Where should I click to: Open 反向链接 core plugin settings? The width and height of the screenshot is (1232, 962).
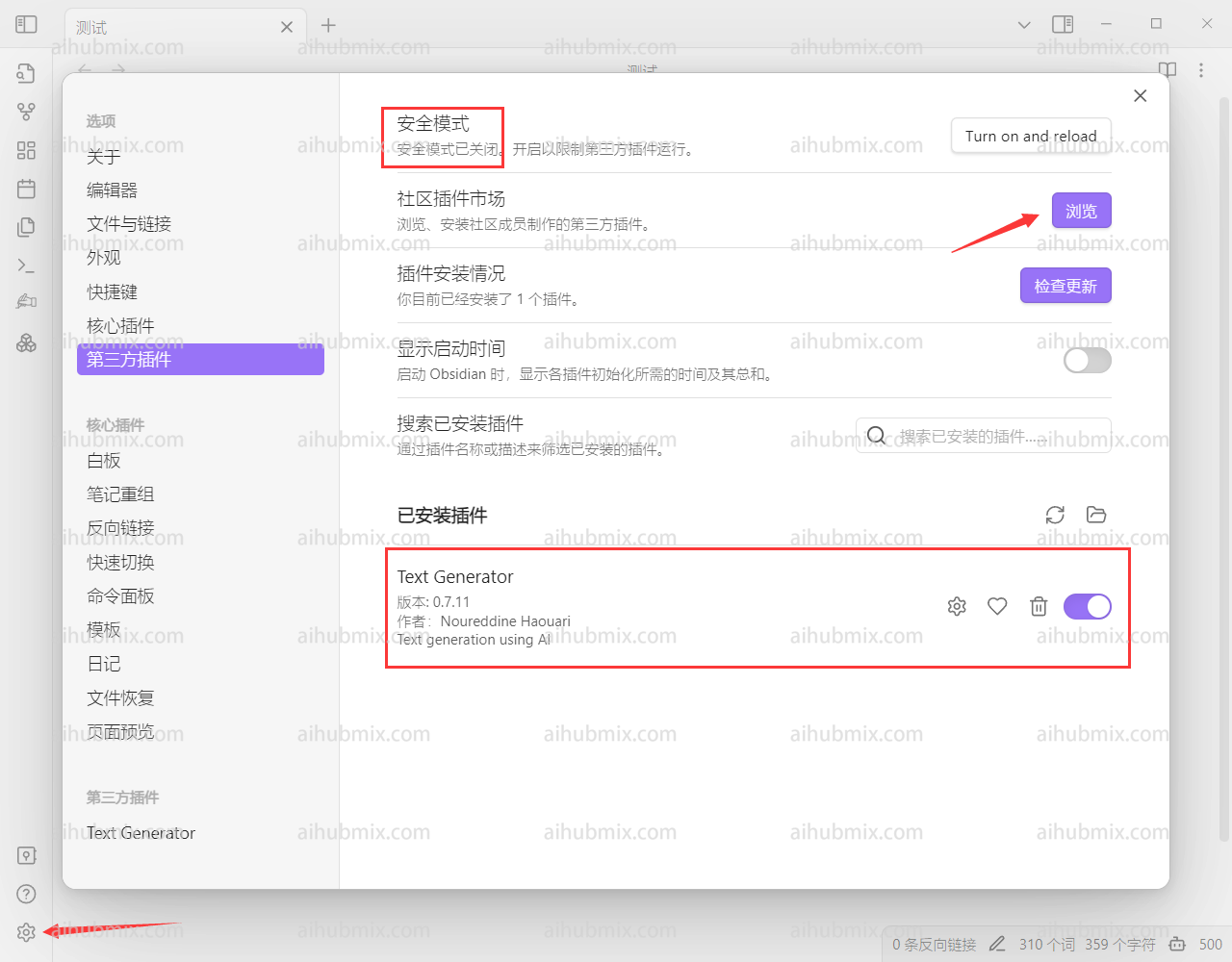(200, 527)
